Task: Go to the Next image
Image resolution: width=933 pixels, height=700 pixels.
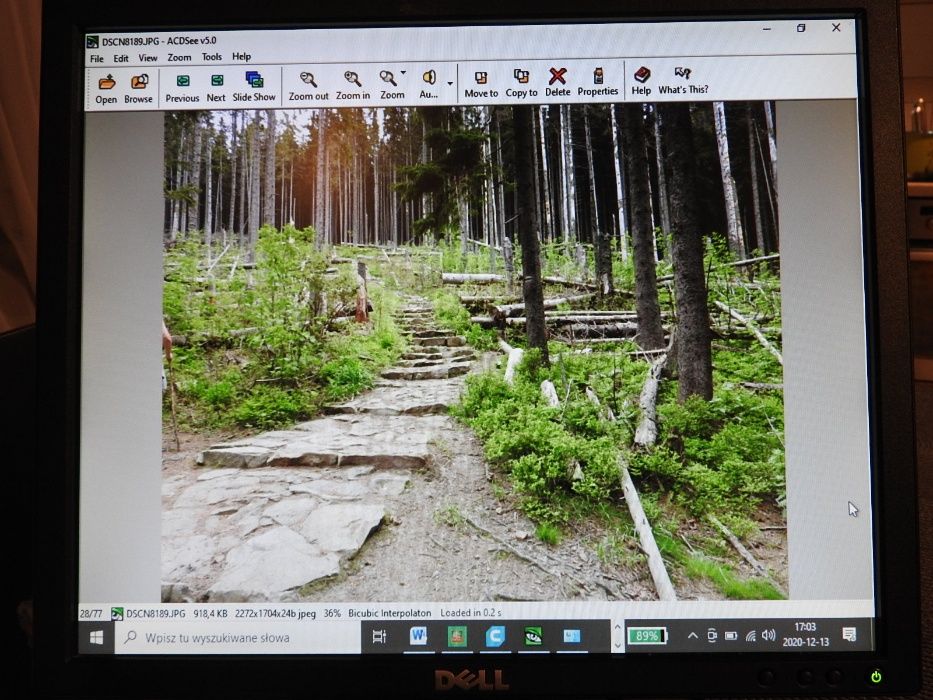Action: 216,88
